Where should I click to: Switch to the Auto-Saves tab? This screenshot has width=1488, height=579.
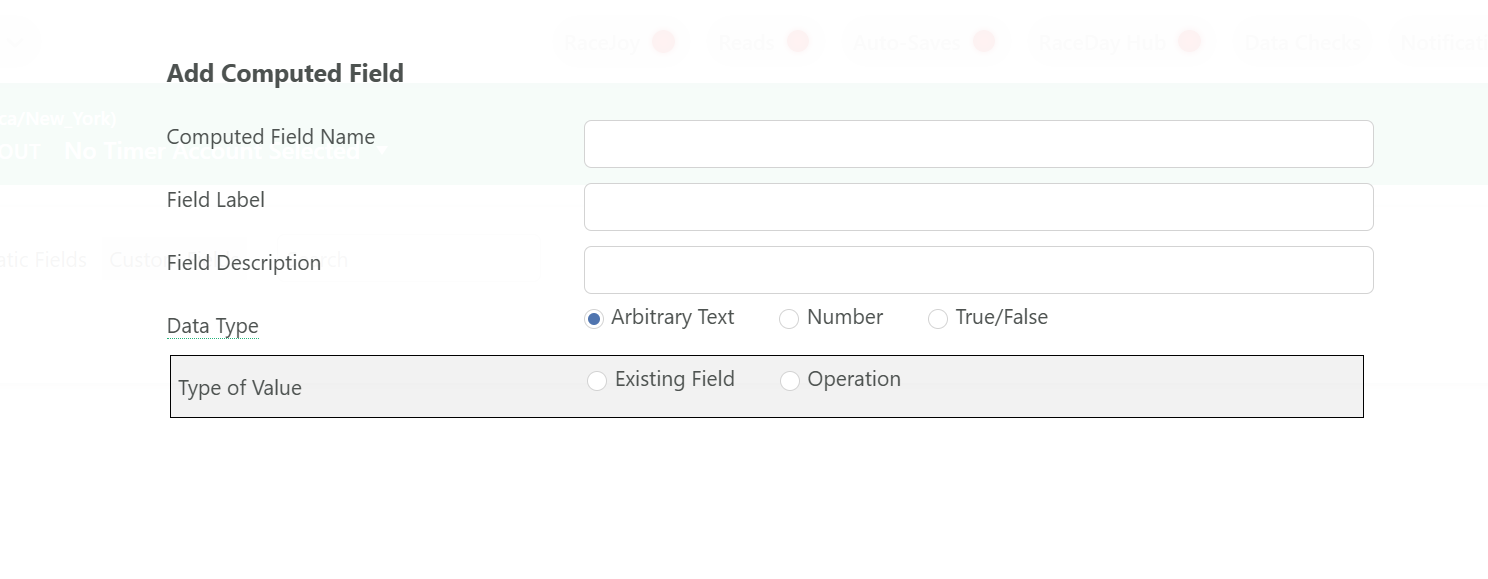[906, 43]
